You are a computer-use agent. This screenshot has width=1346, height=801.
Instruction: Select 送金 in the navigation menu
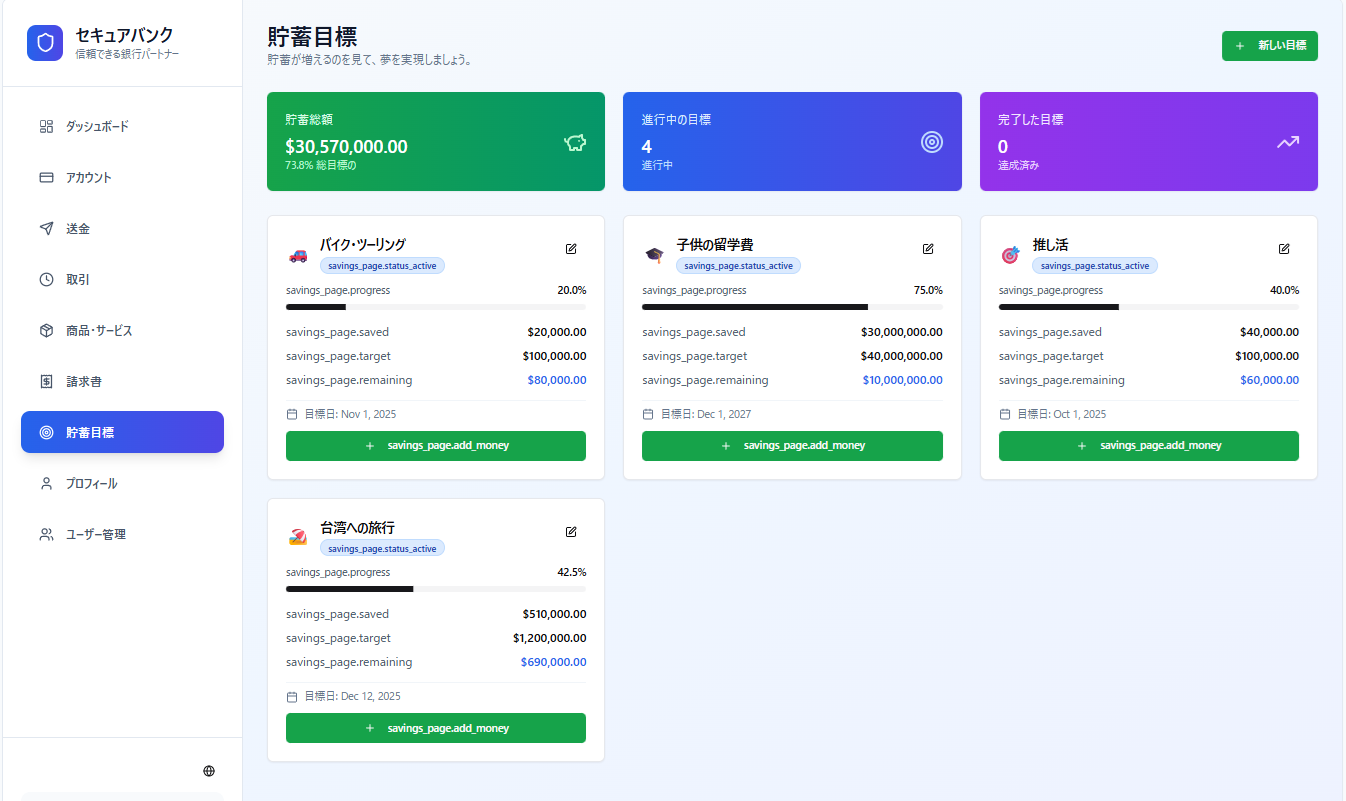pos(78,229)
